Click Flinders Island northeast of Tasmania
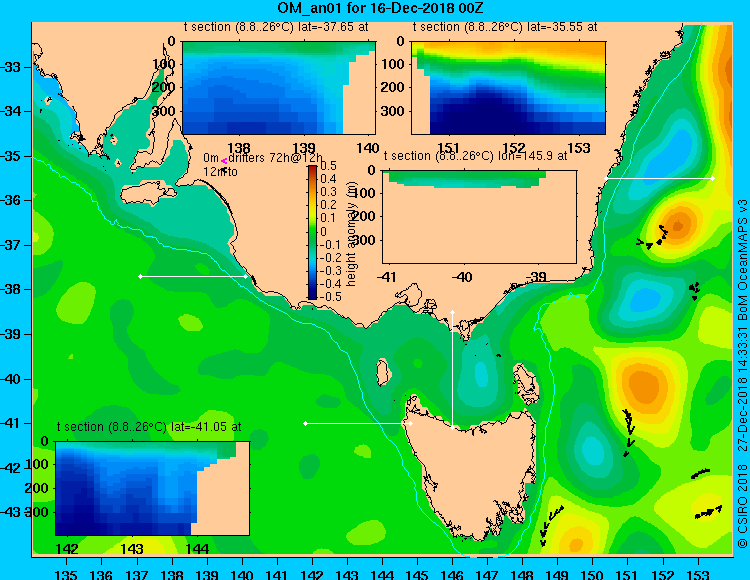 pos(527,383)
